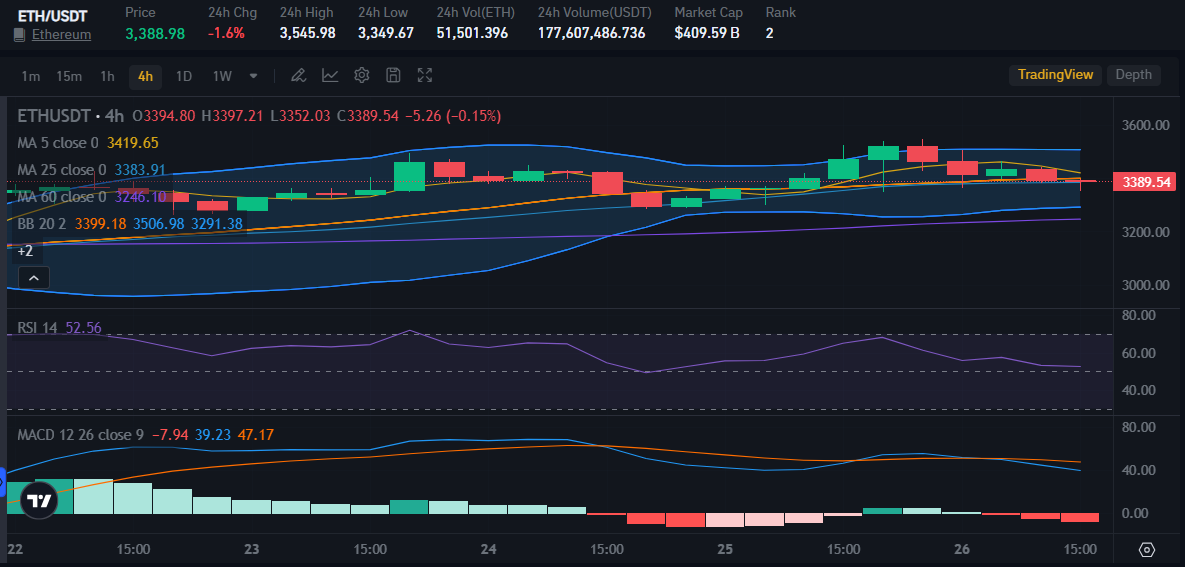Toggle fullscreen chart icon
1185x567 pixels.
(425, 75)
